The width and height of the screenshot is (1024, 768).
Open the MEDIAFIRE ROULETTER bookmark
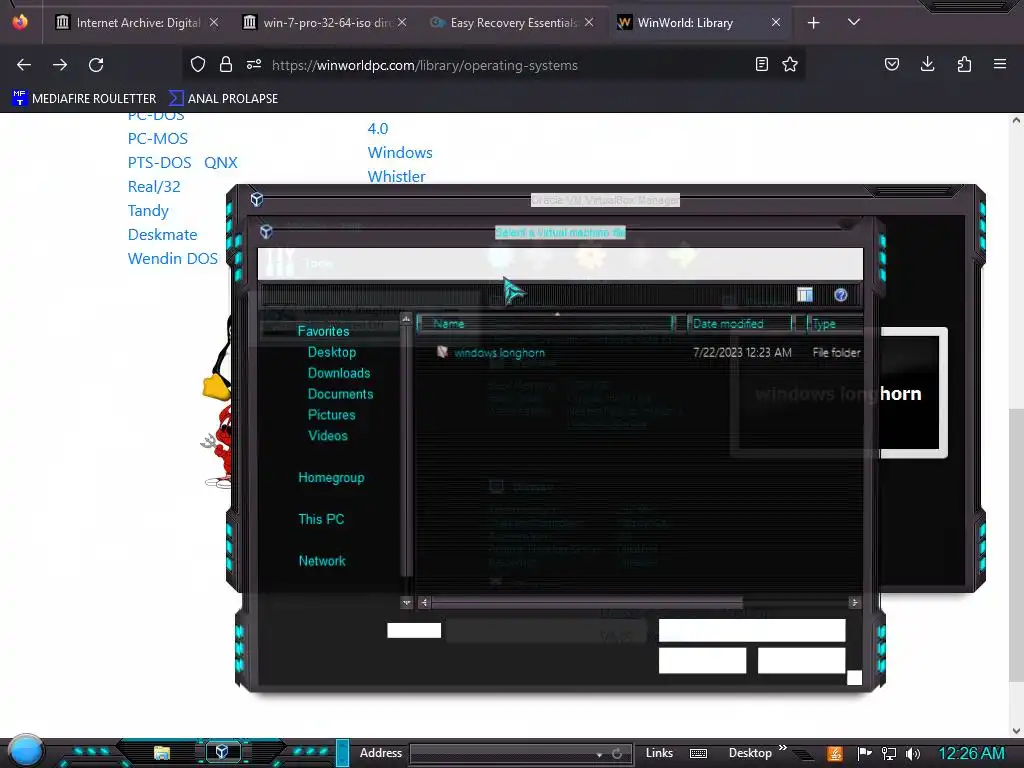point(84,99)
